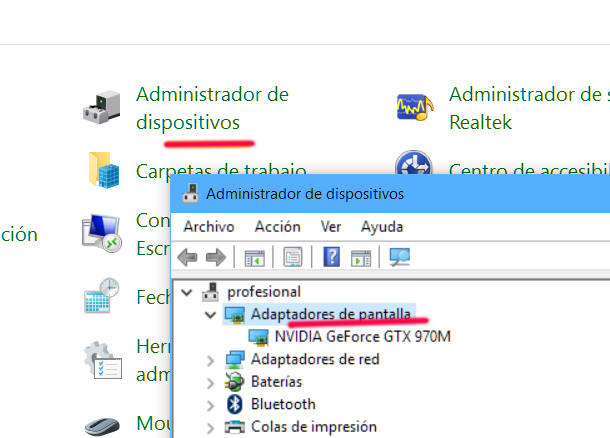Click the Carpetas de trabajo folder icon
The width and height of the screenshot is (610, 438).
point(104,170)
